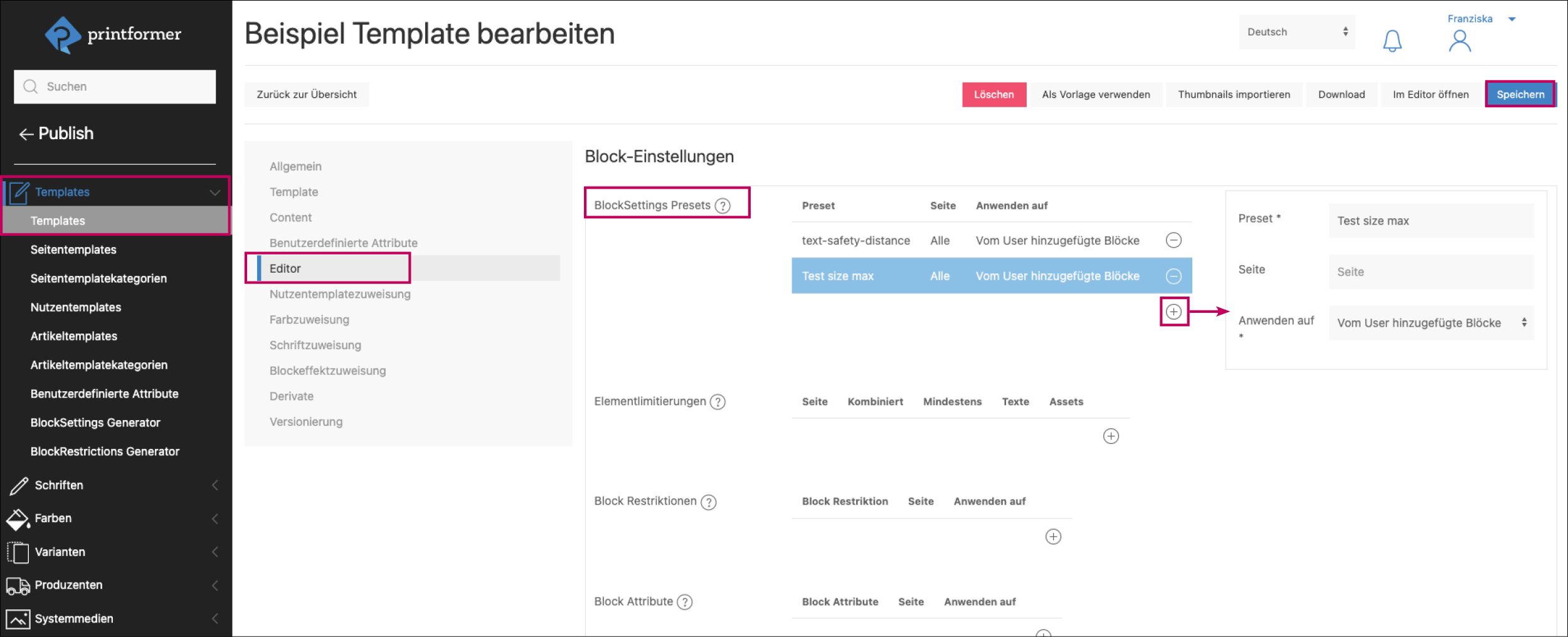The width and height of the screenshot is (1568, 637).
Task: Open the Deutsch language dropdown
Action: tap(1296, 32)
